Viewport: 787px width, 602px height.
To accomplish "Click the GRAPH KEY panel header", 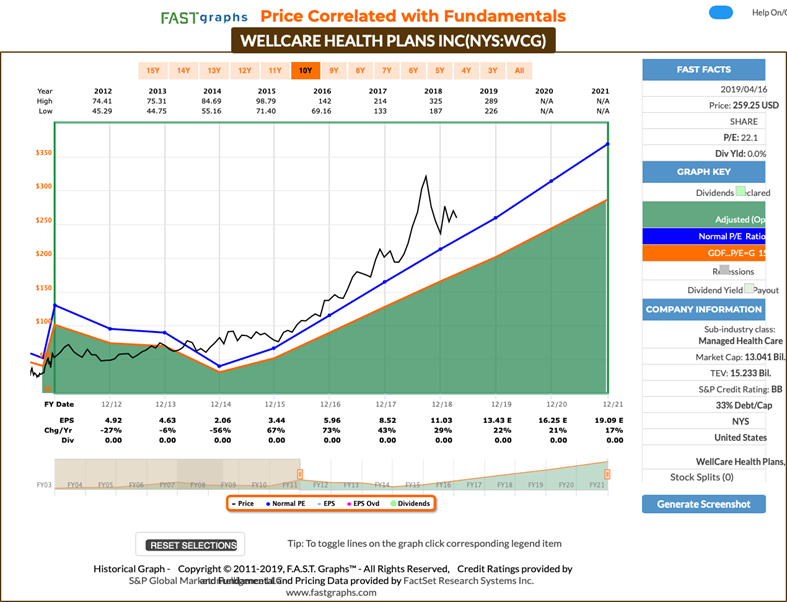I will (x=704, y=172).
